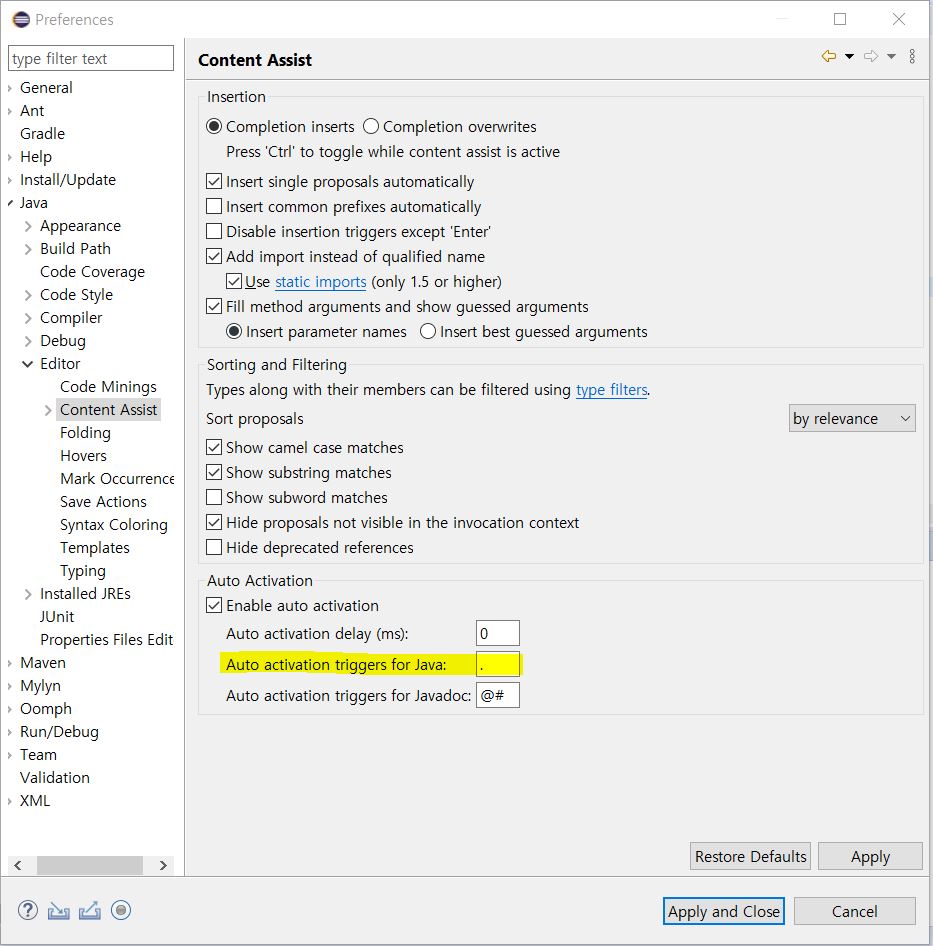This screenshot has height=946, width=933.
Task: Open the Save Actions page
Action: point(103,501)
